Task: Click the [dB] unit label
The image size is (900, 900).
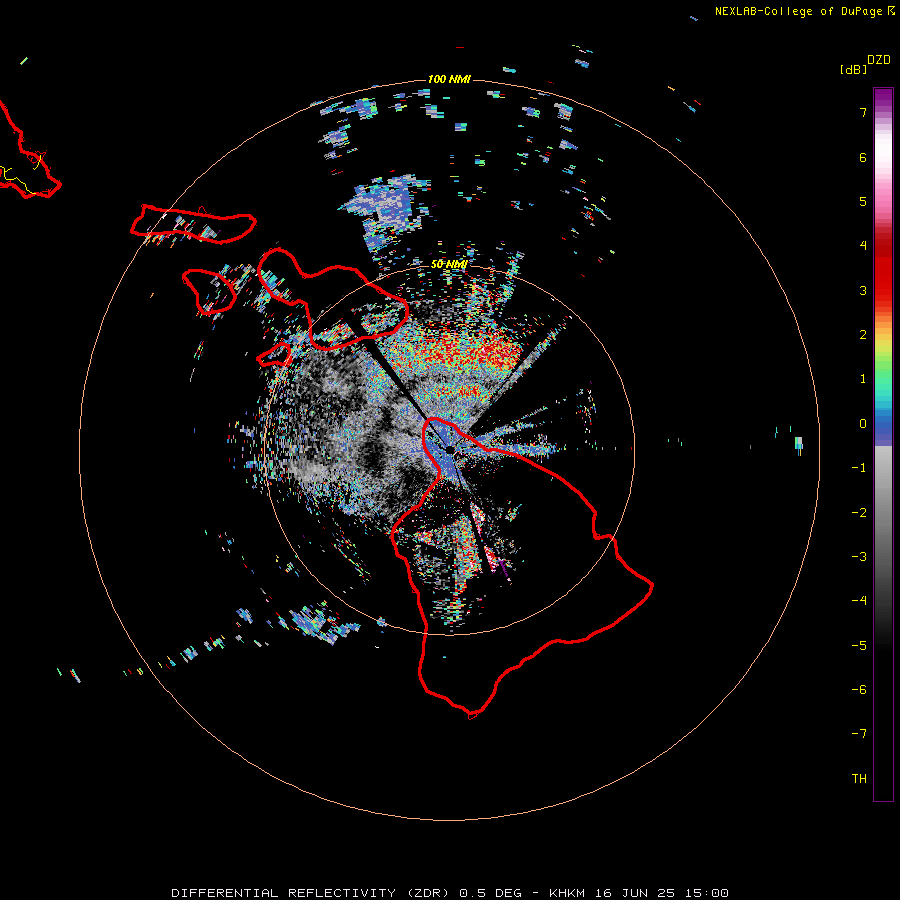Action: pos(854,69)
